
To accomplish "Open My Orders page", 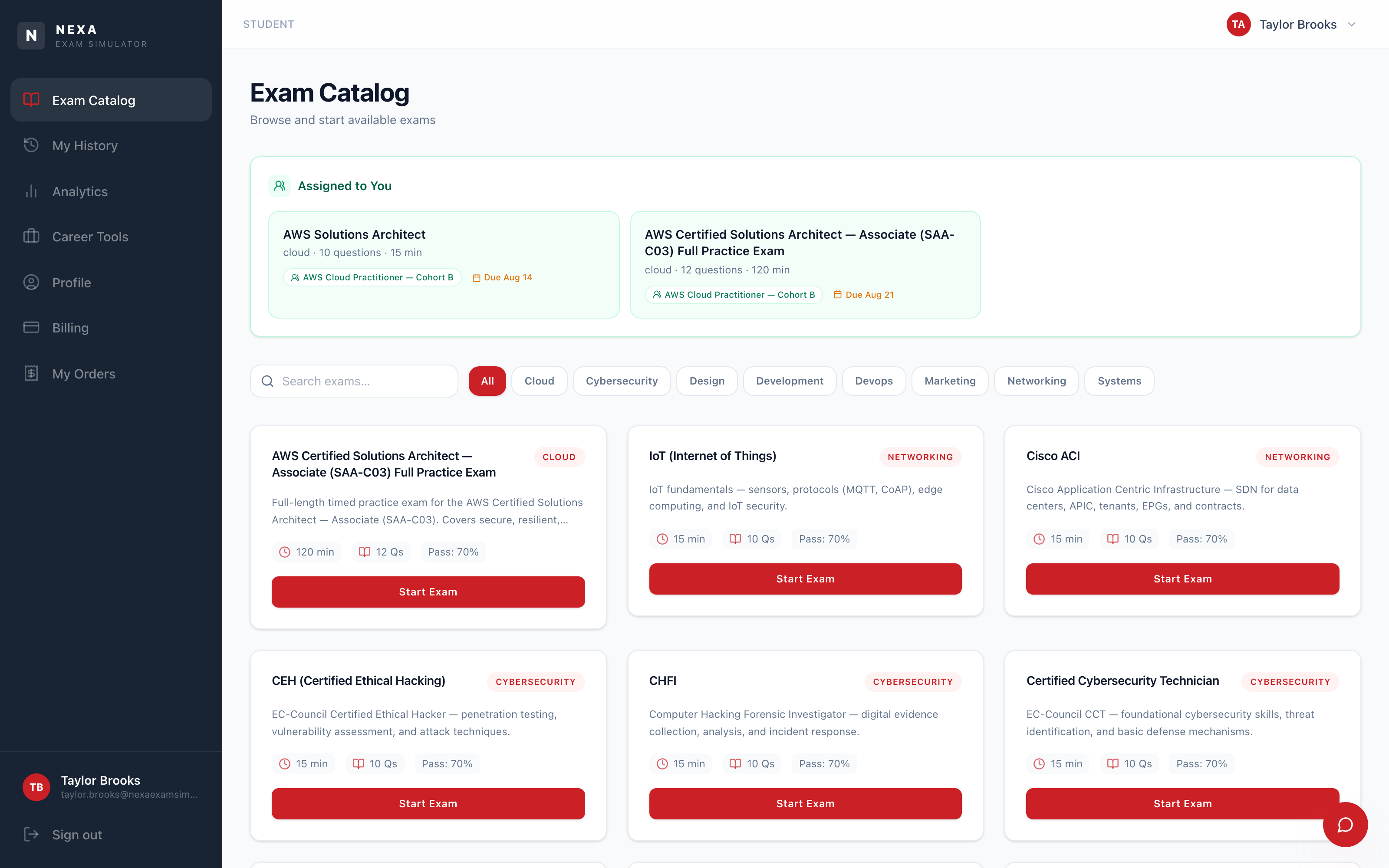I will [112, 374].
